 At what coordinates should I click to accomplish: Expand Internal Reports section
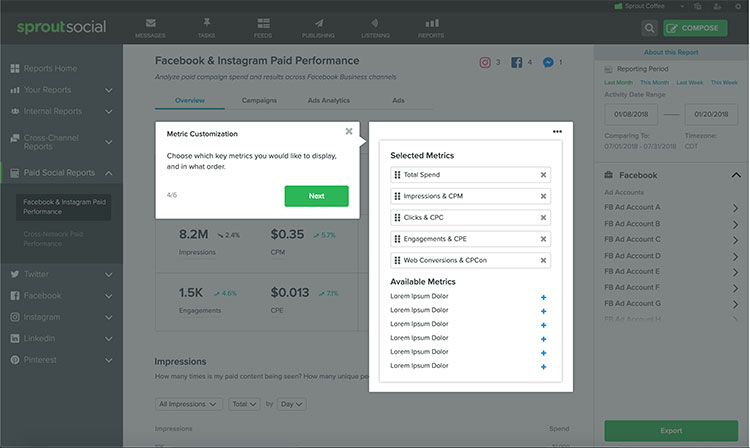tap(109, 111)
